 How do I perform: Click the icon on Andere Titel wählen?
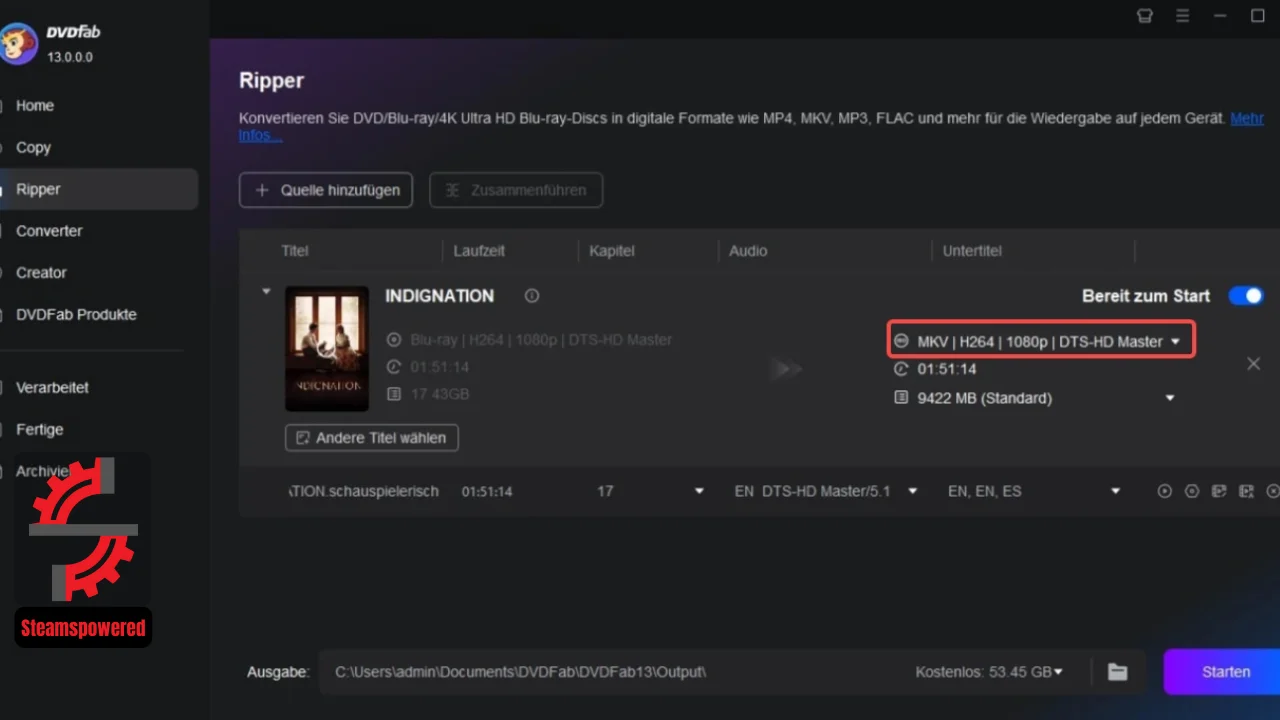302,438
